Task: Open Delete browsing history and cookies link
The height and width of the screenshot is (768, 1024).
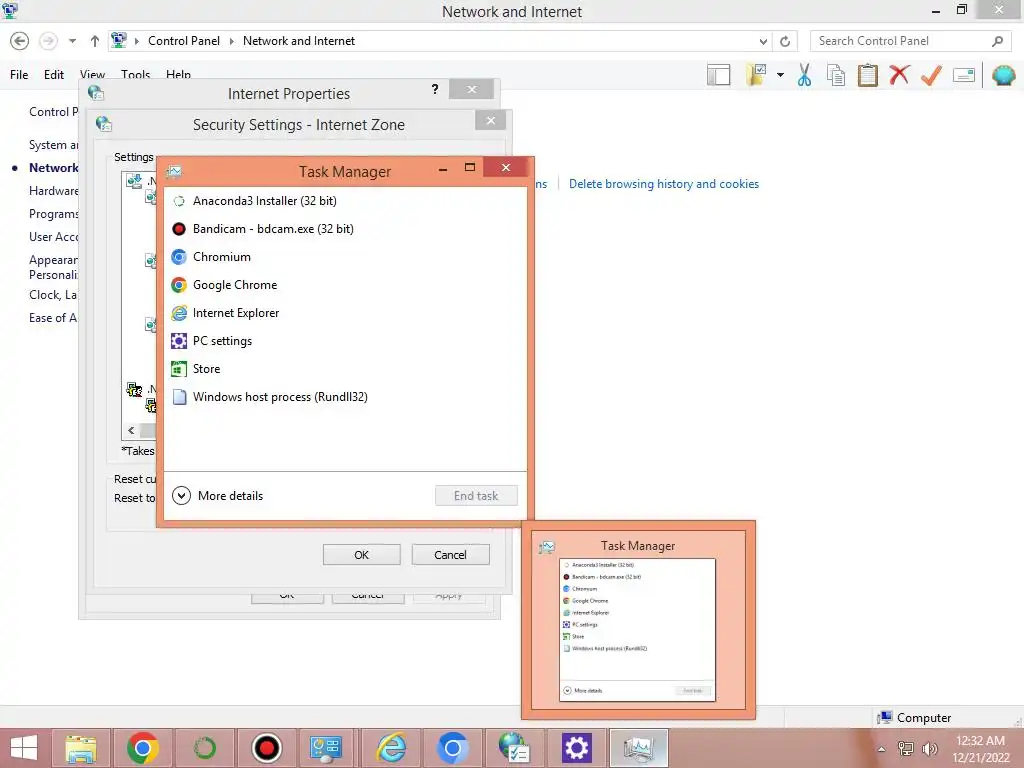Action: point(664,184)
